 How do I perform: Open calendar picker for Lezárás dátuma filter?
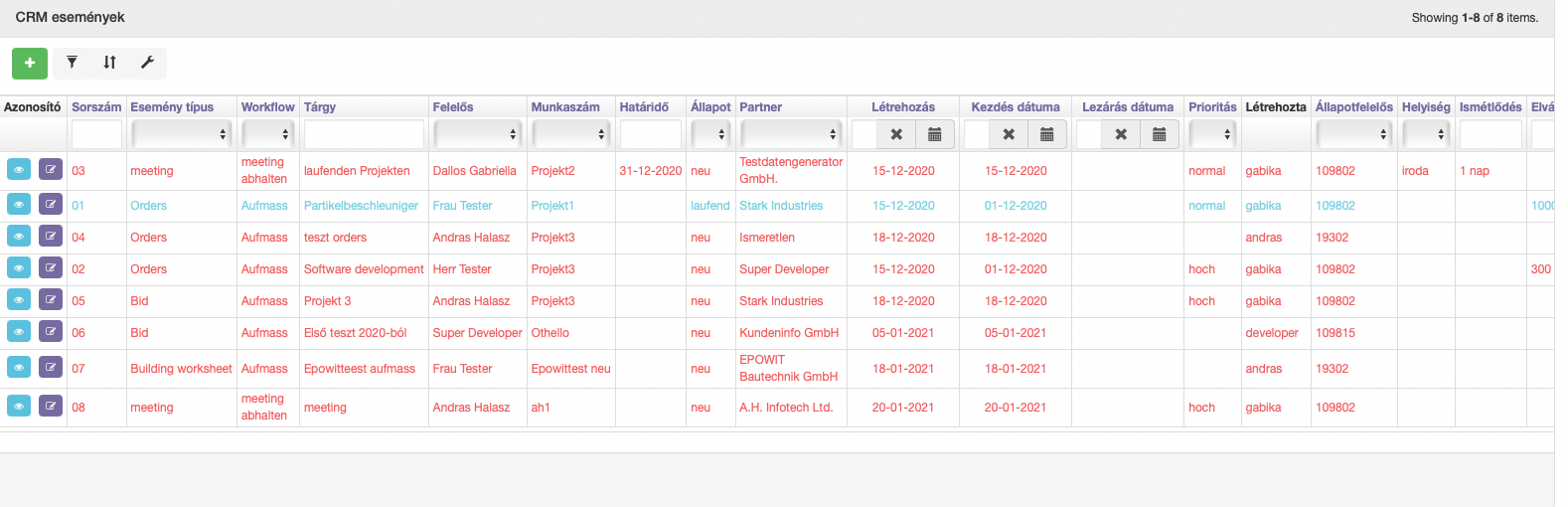coord(1159,134)
